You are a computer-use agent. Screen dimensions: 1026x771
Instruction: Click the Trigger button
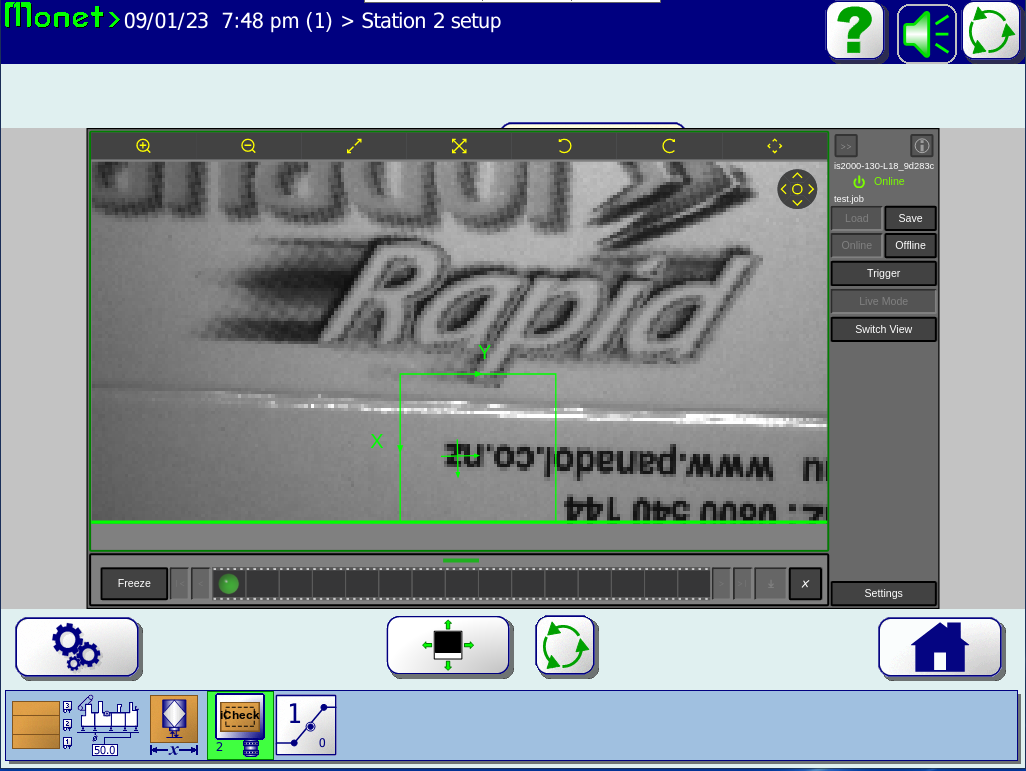point(883,274)
